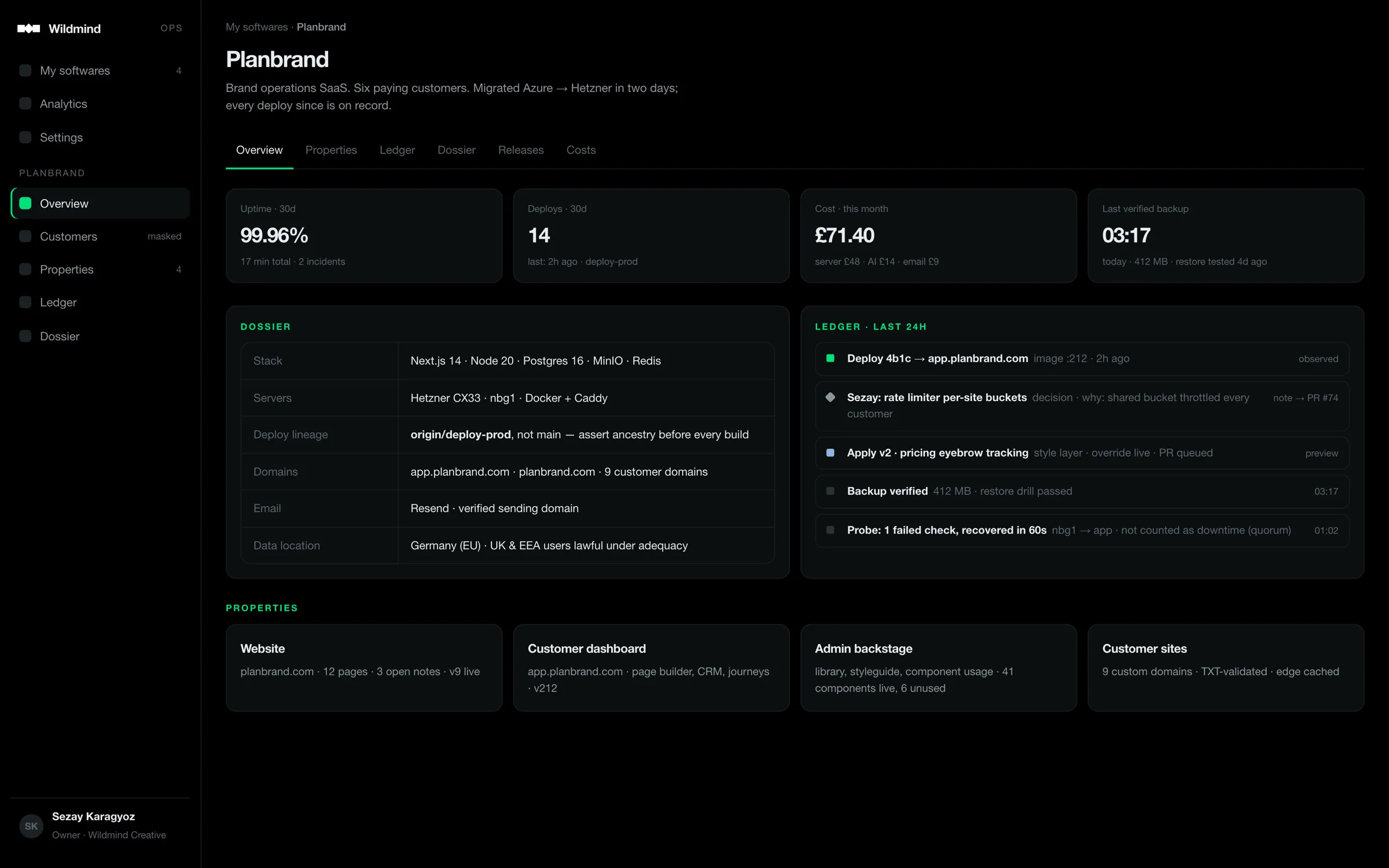Click the Properties sidebar icon
Screen dimensions: 1389x868
(25, 269)
